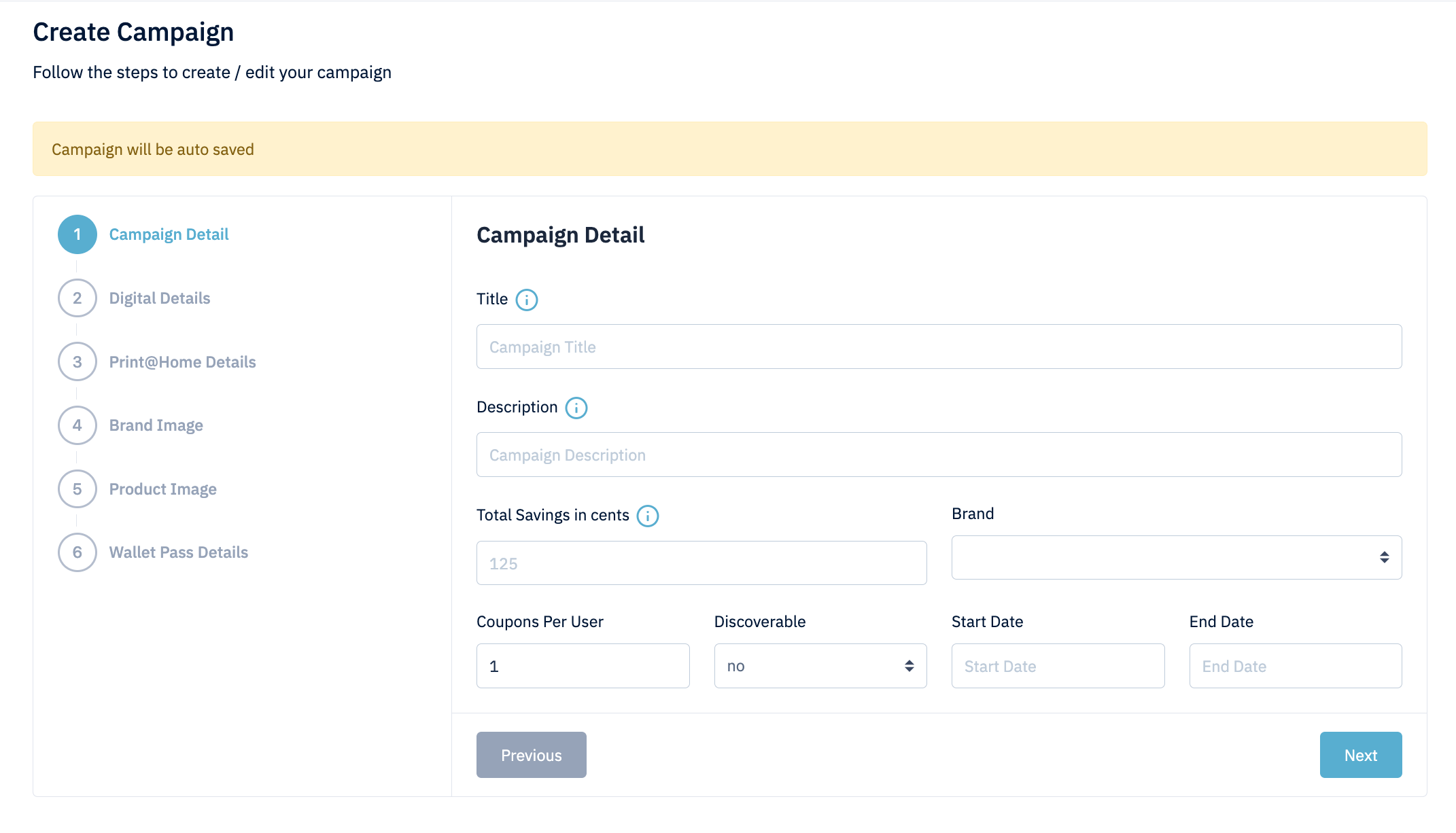Image resolution: width=1456 pixels, height=833 pixels.
Task: Click the Description info icon
Action: click(x=576, y=408)
